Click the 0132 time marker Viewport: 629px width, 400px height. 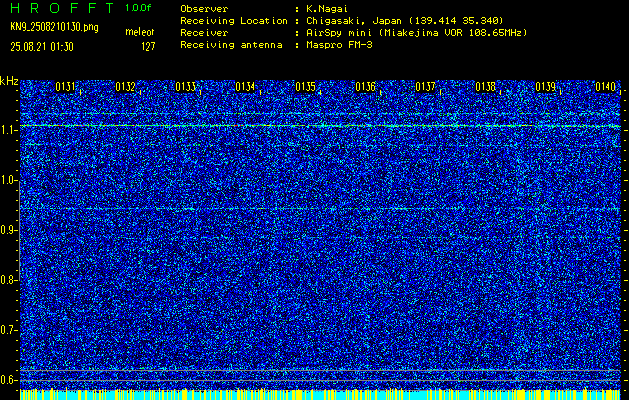pos(125,87)
